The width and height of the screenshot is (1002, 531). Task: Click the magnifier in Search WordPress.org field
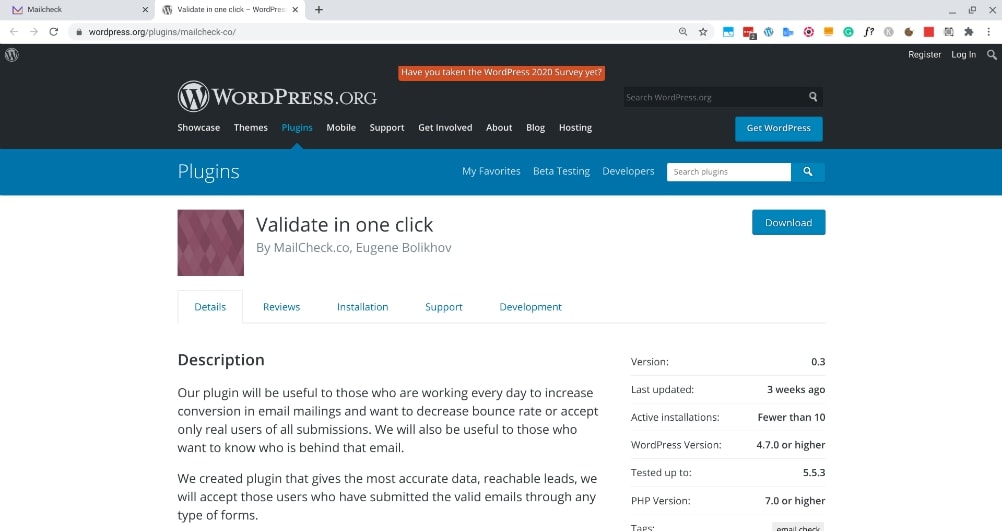pyautogui.click(x=813, y=96)
